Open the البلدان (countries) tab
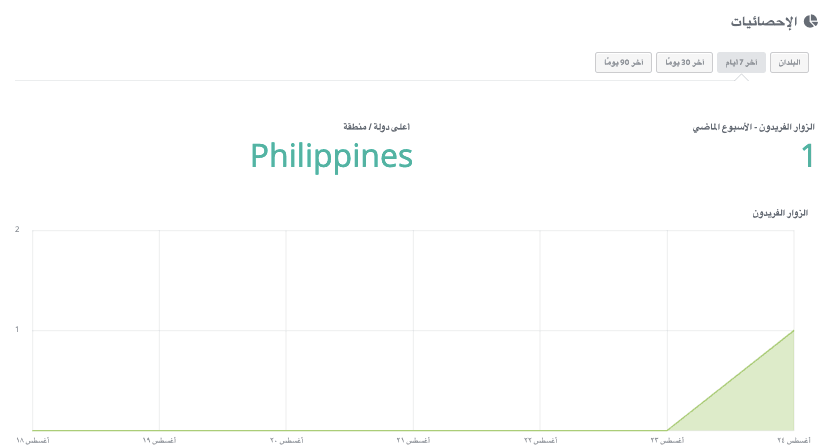The width and height of the screenshot is (833, 448). pyautogui.click(x=789, y=63)
